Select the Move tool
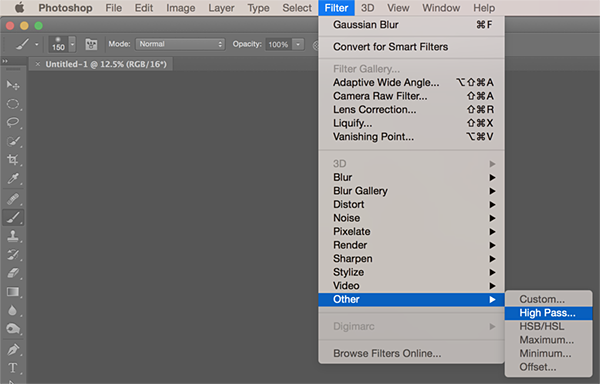Viewport: 600px width, 384px height. click(x=13, y=85)
